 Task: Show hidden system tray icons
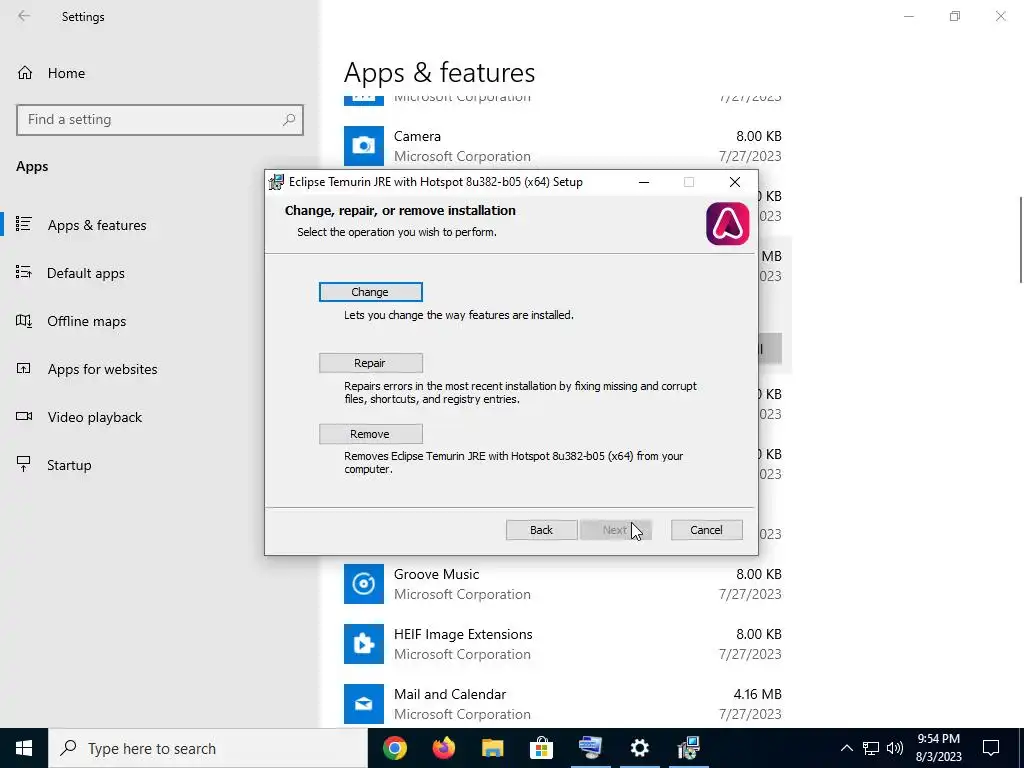point(846,748)
